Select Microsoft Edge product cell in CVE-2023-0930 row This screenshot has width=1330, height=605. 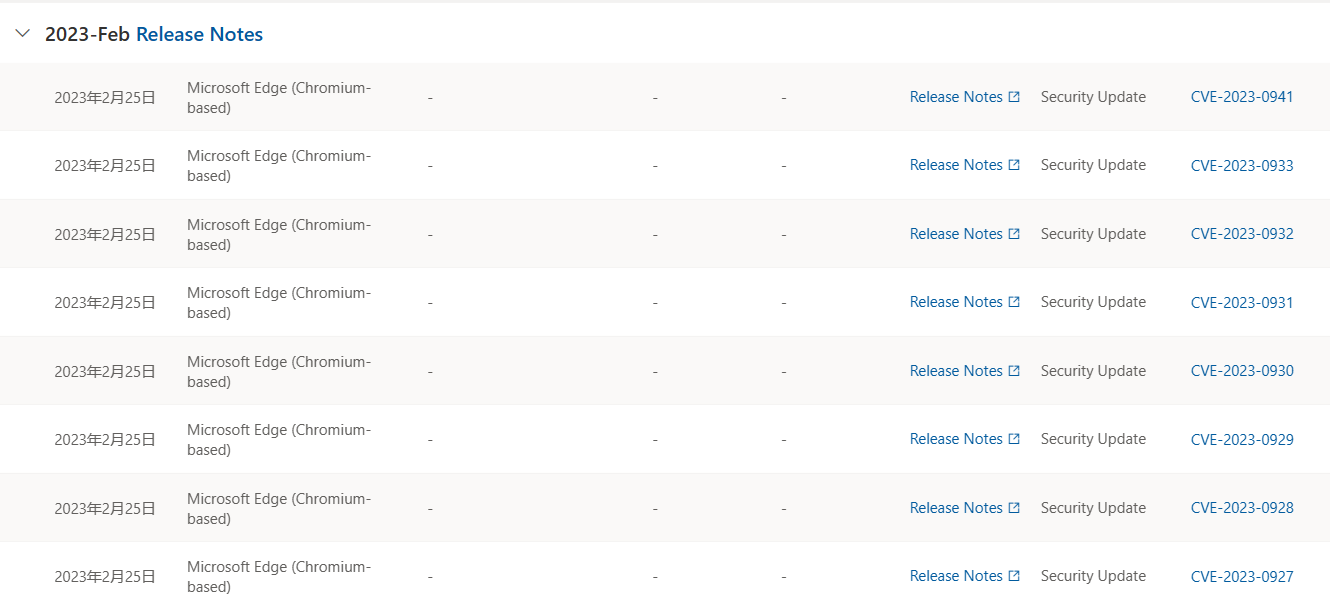pos(278,371)
